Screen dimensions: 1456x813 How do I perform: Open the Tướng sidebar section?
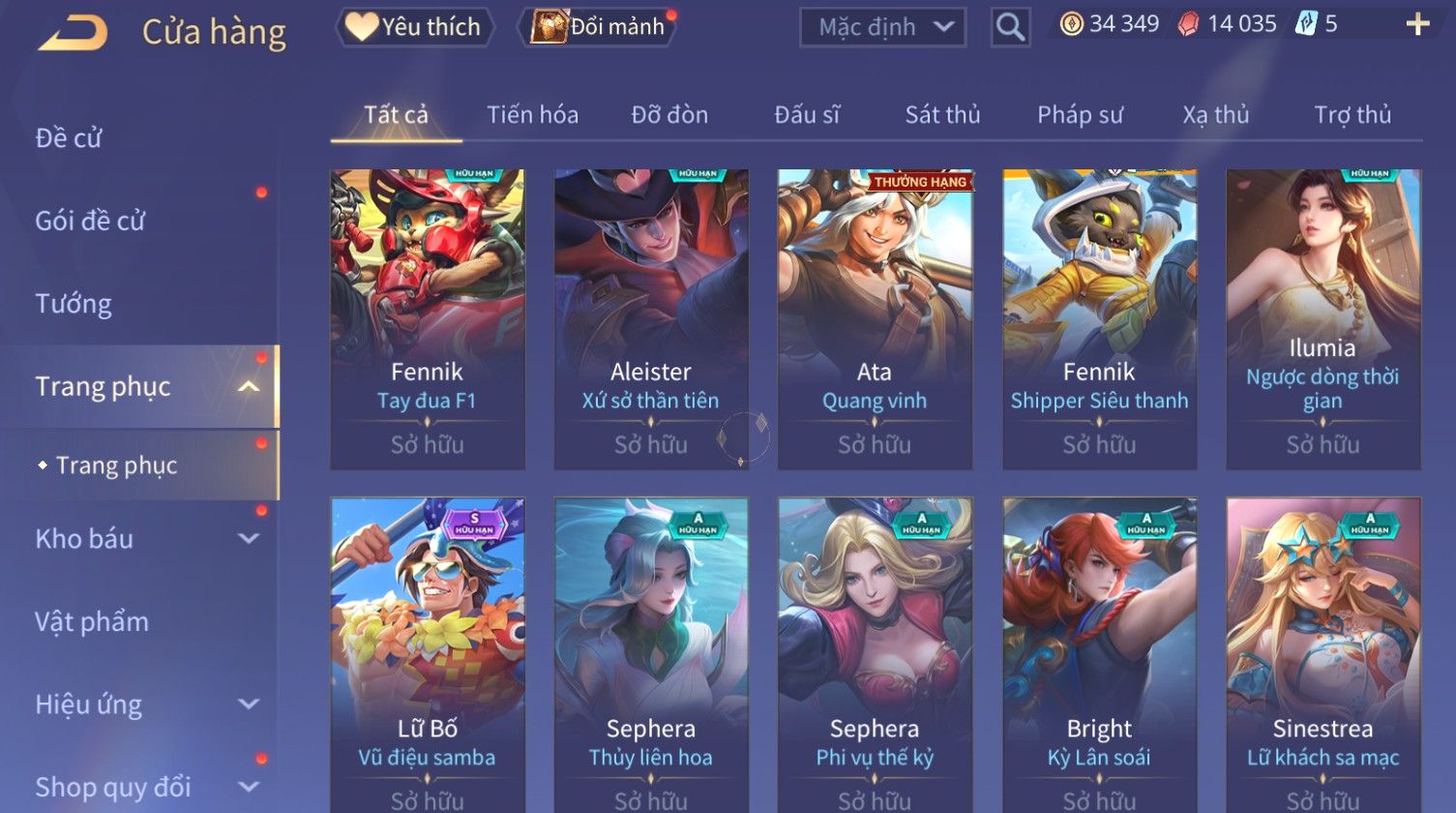point(74,304)
